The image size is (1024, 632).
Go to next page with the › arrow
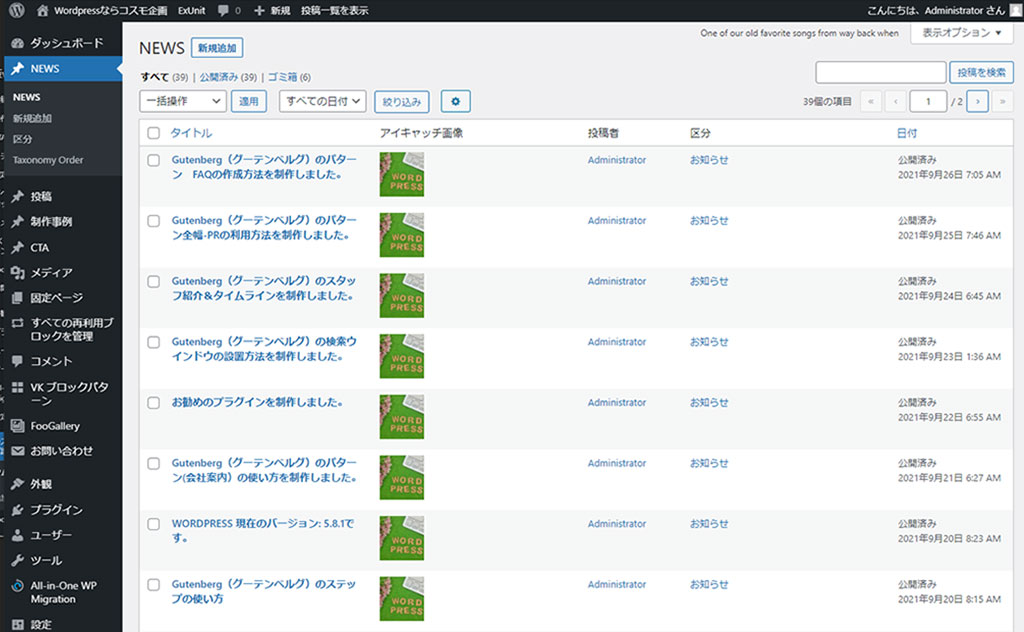[978, 101]
